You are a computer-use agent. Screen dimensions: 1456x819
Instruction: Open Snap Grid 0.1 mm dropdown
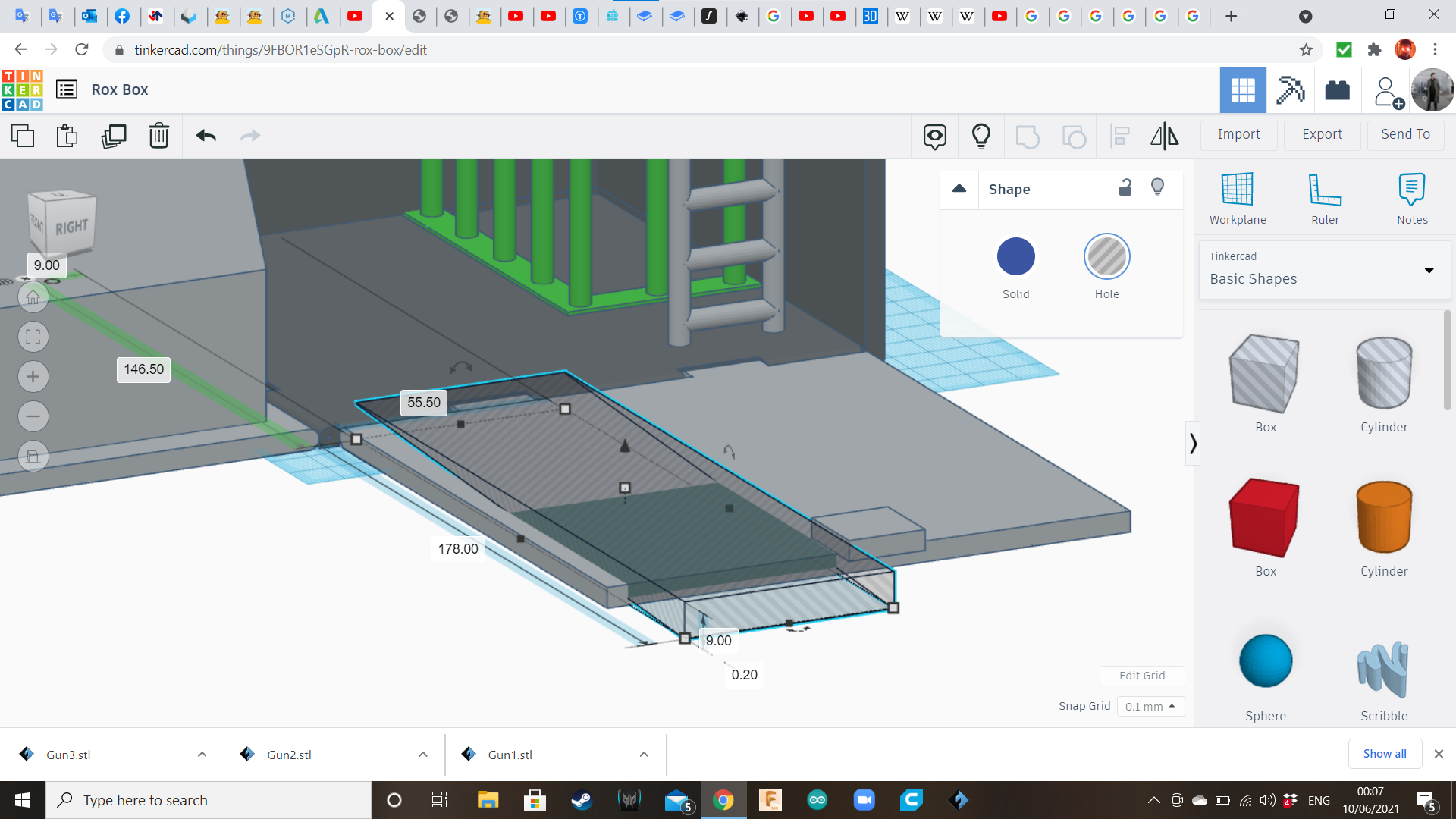pos(1150,706)
